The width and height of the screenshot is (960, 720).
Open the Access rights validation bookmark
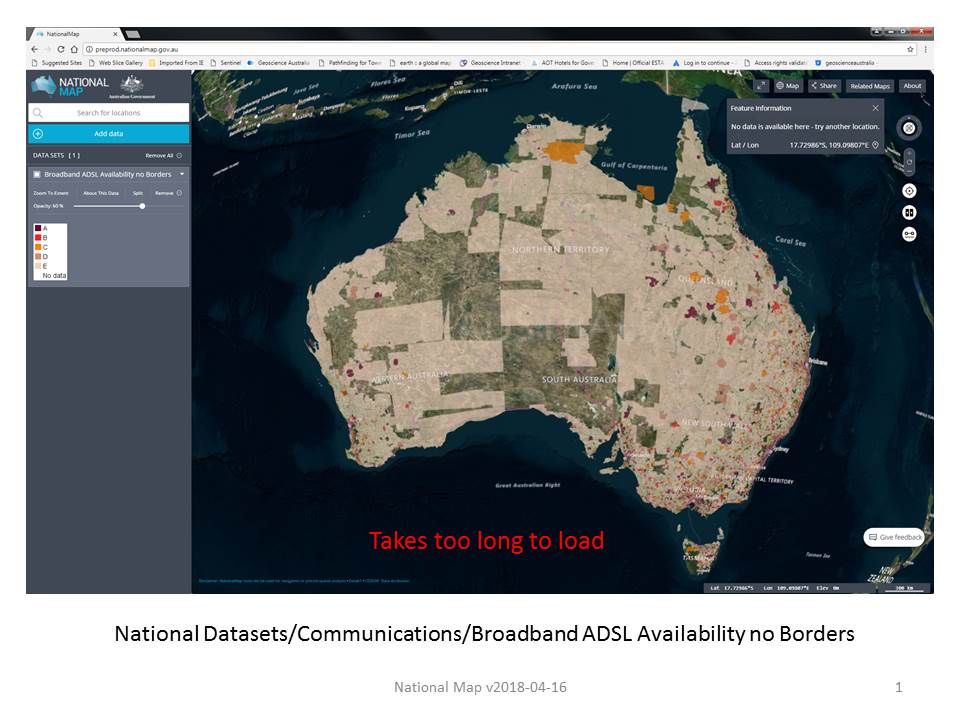coord(775,62)
